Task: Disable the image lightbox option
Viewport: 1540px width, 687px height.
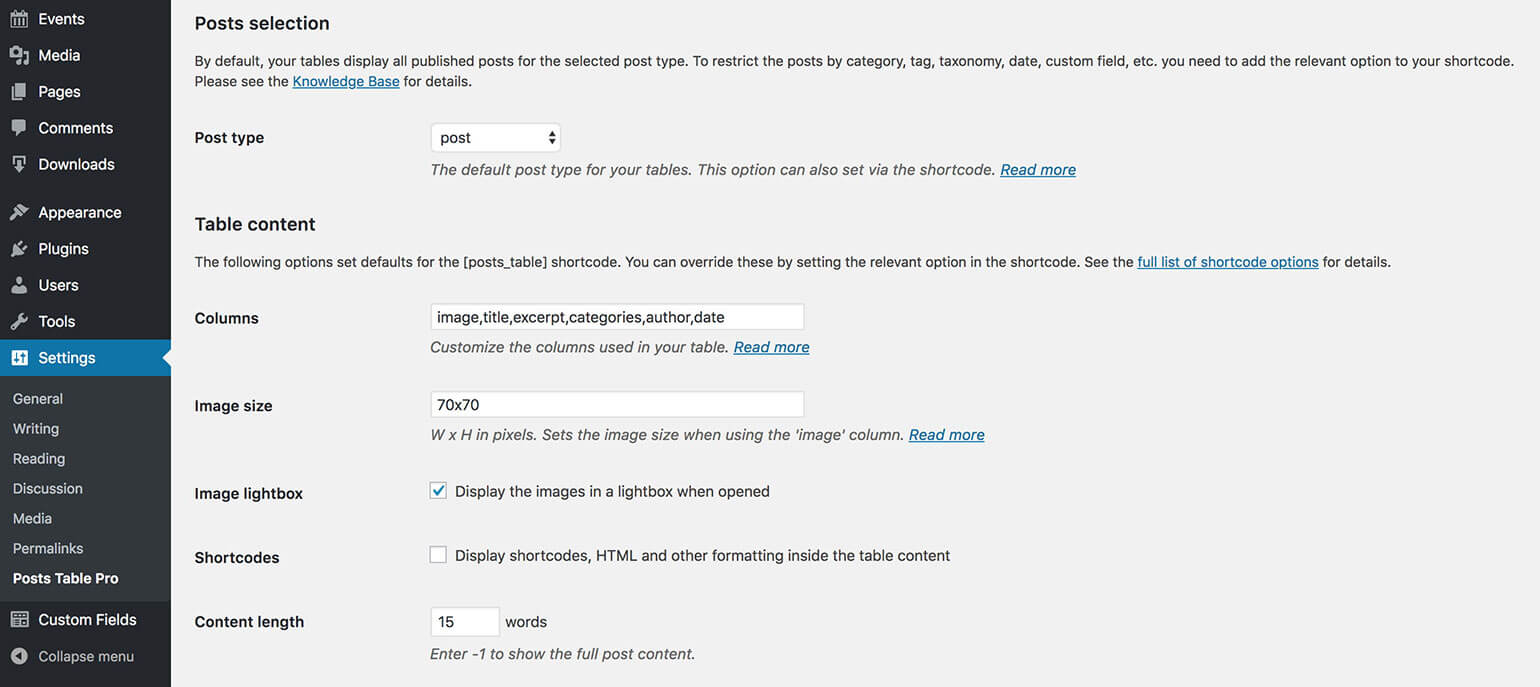Action: [438, 490]
